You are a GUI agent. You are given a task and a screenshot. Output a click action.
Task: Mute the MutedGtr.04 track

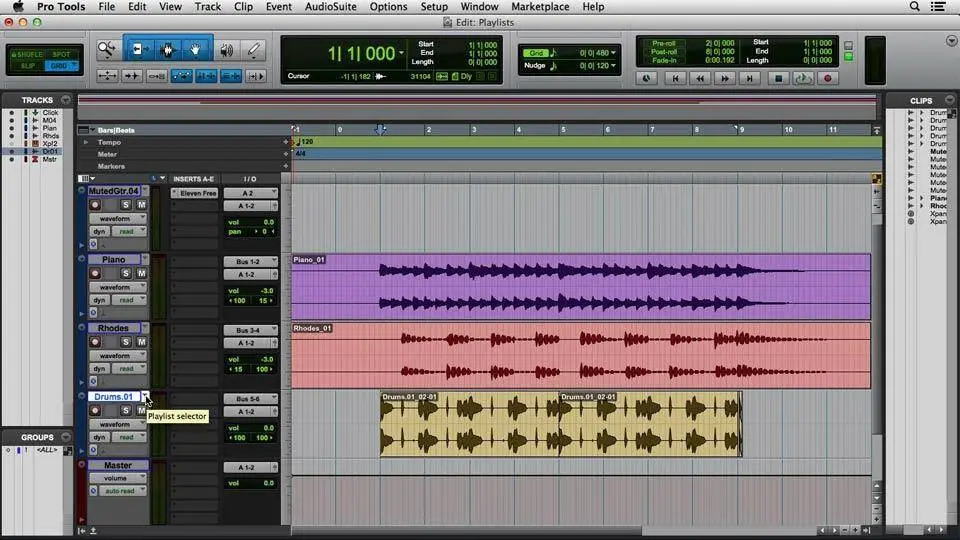[x=141, y=204]
